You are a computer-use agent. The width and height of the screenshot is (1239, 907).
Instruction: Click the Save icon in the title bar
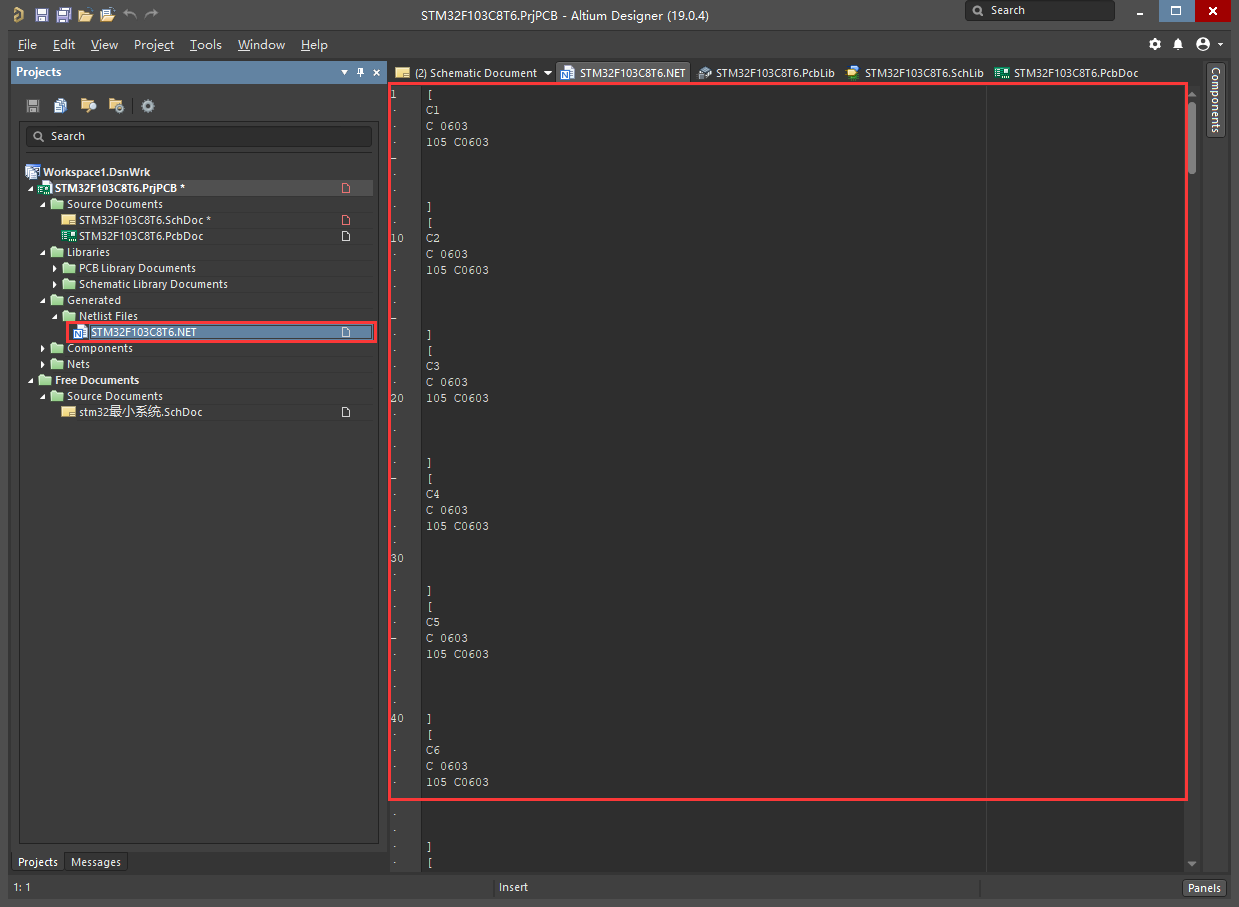41,14
